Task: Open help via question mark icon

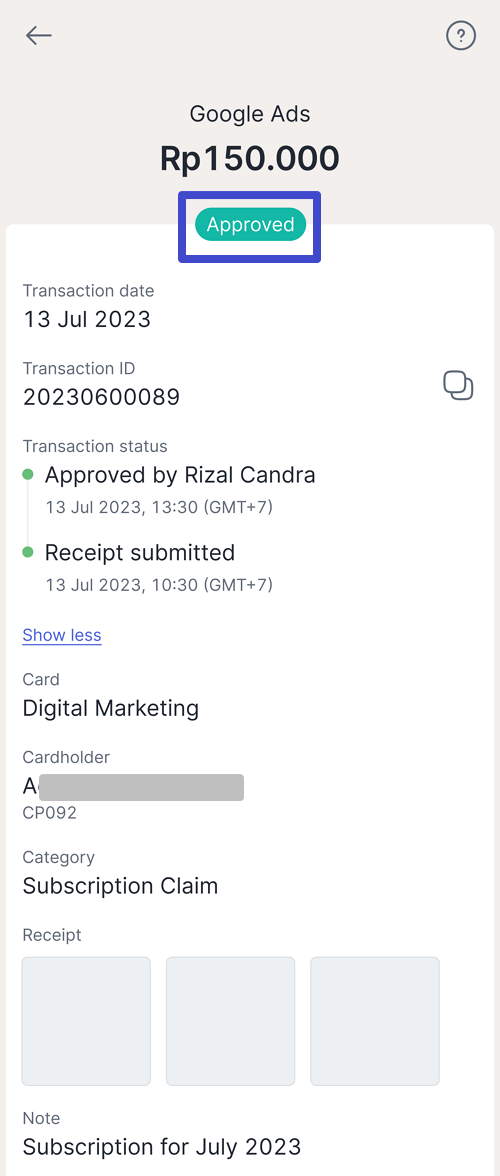Action: [461, 35]
